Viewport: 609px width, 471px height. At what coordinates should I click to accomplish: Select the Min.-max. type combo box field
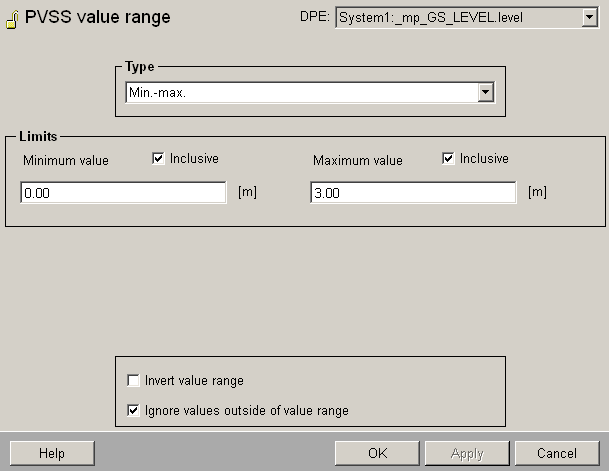click(x=301, y=92)
